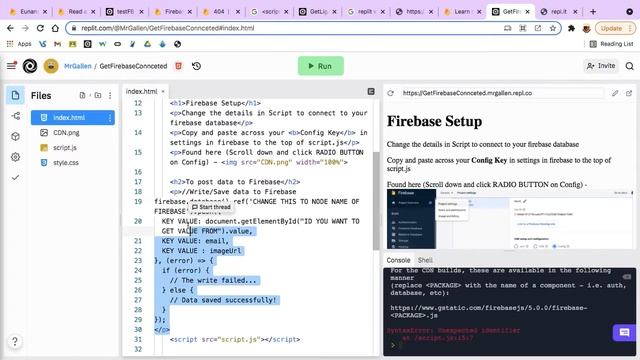Screen dimensions: 640x360
Task: Click the Firebase Setup heading in preview
Action: 434,121
